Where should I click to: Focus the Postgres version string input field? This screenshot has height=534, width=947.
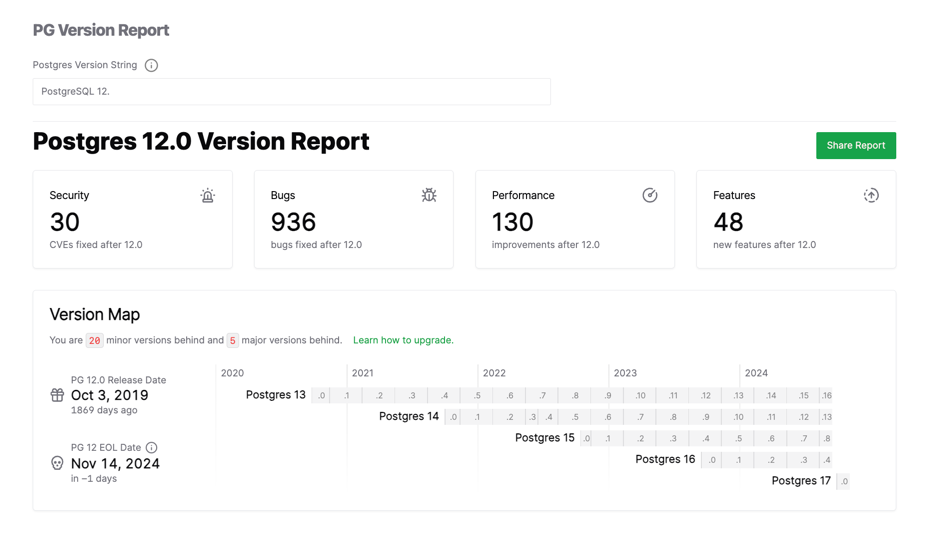click(x=291, y=92)
